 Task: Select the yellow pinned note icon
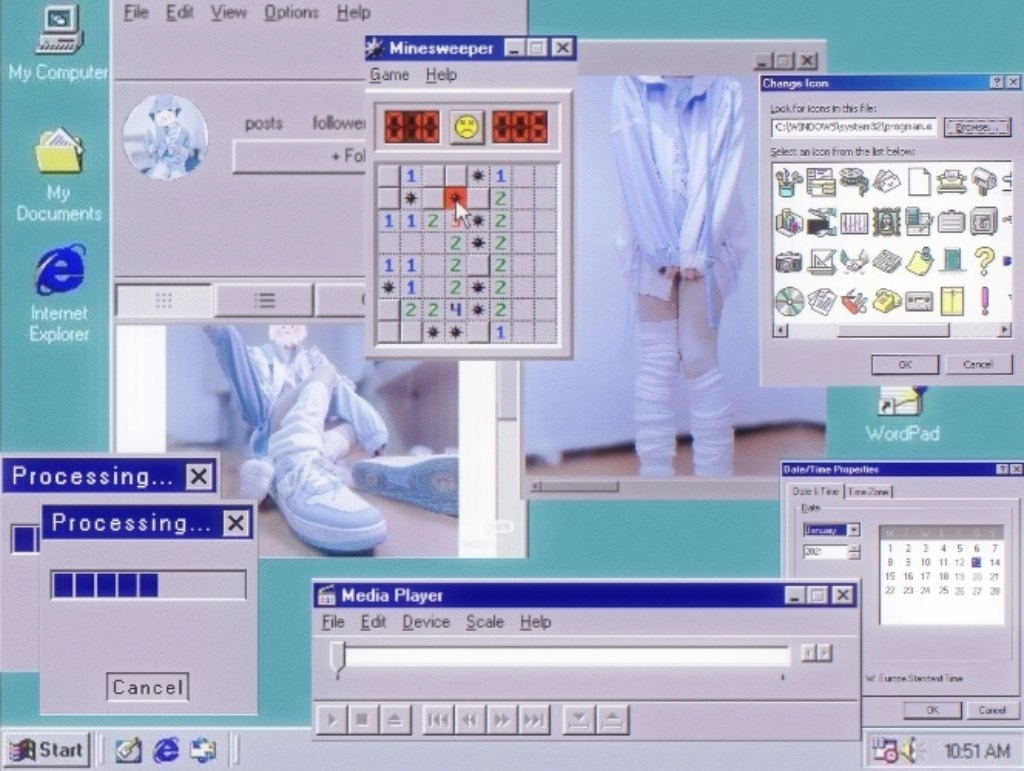(920, 260)
